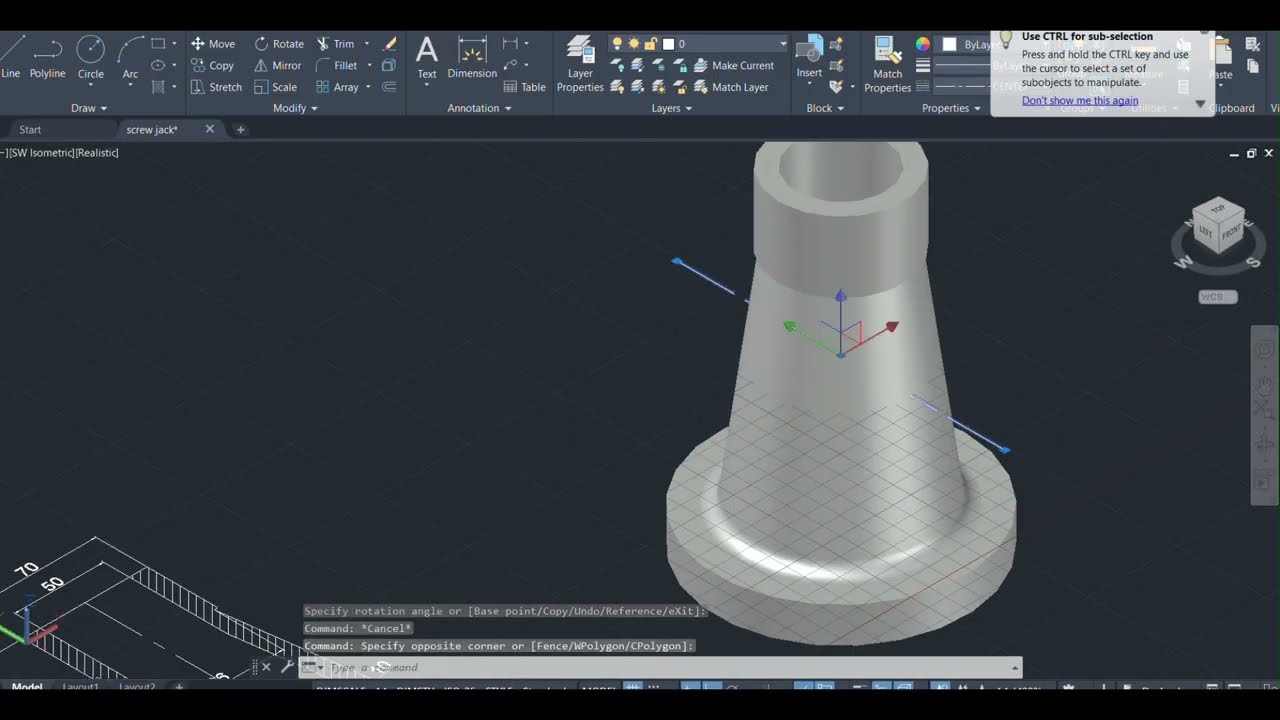
Task: Select the Circle tool
Action: coord(91,57)
